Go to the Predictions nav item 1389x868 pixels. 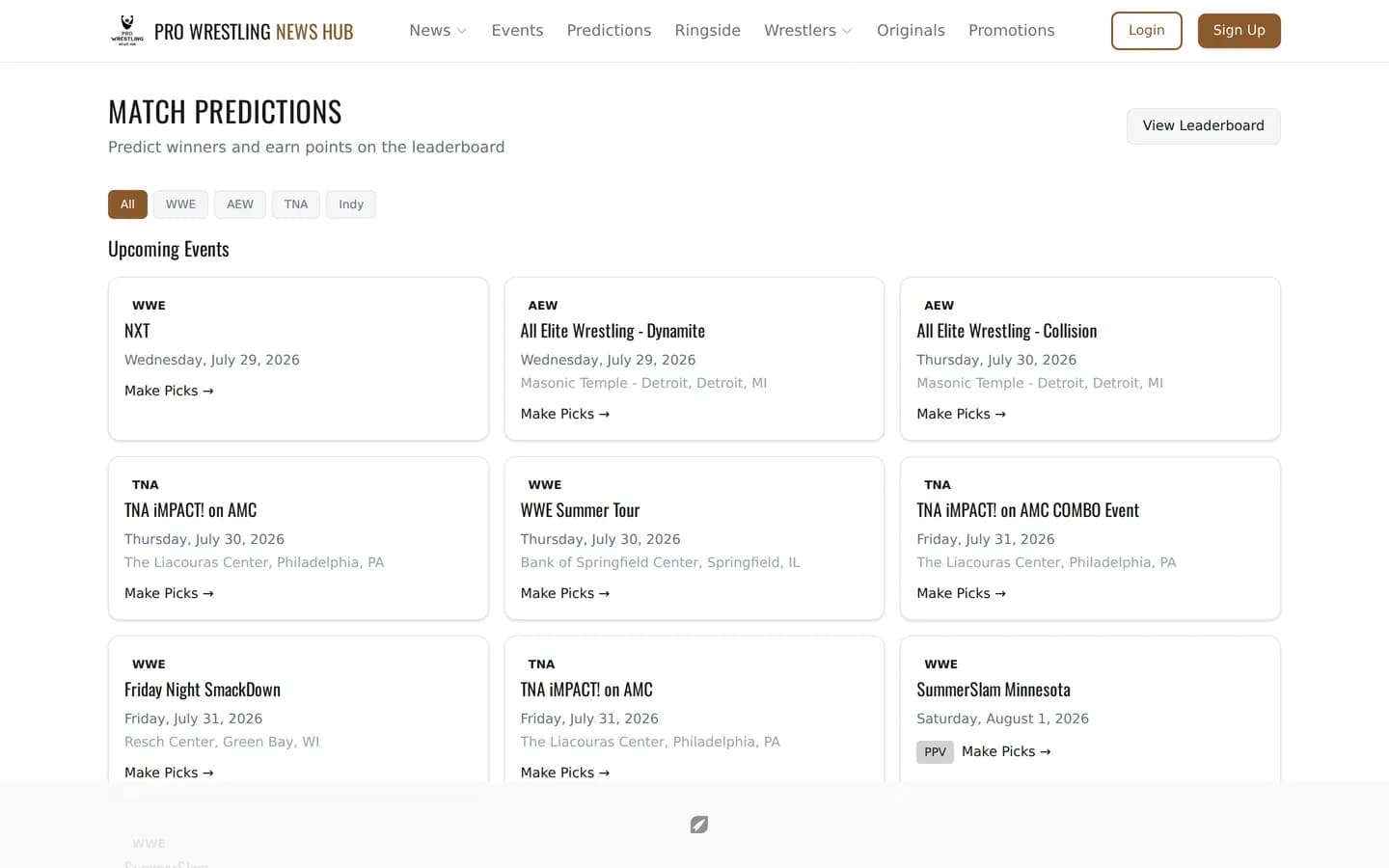[609, 31]
